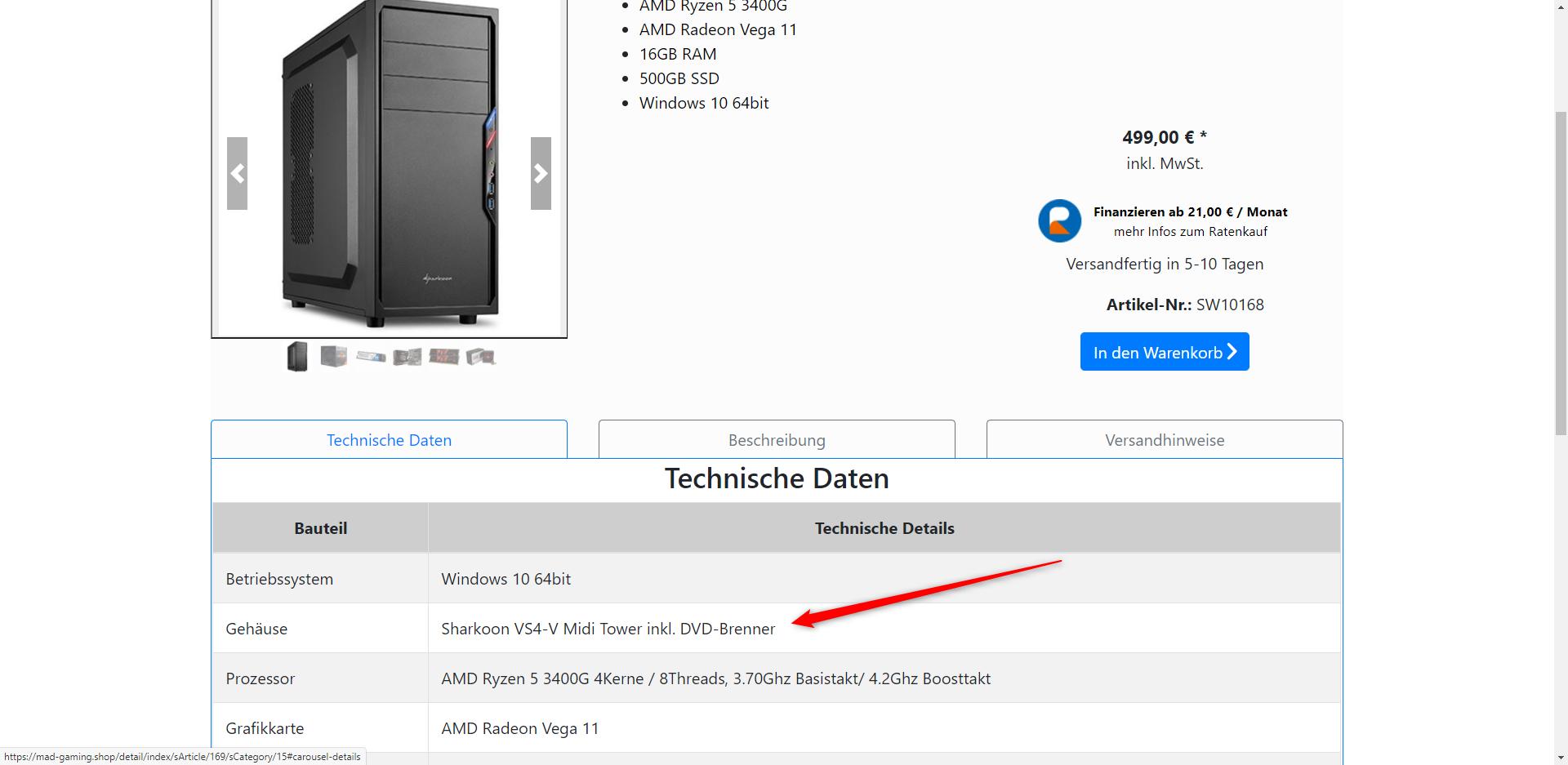The height and width of the screenshot is (765, 1568).
Task: Open mehr Infos zum Ratenkauf link
Action: [x=1191, y=232]
